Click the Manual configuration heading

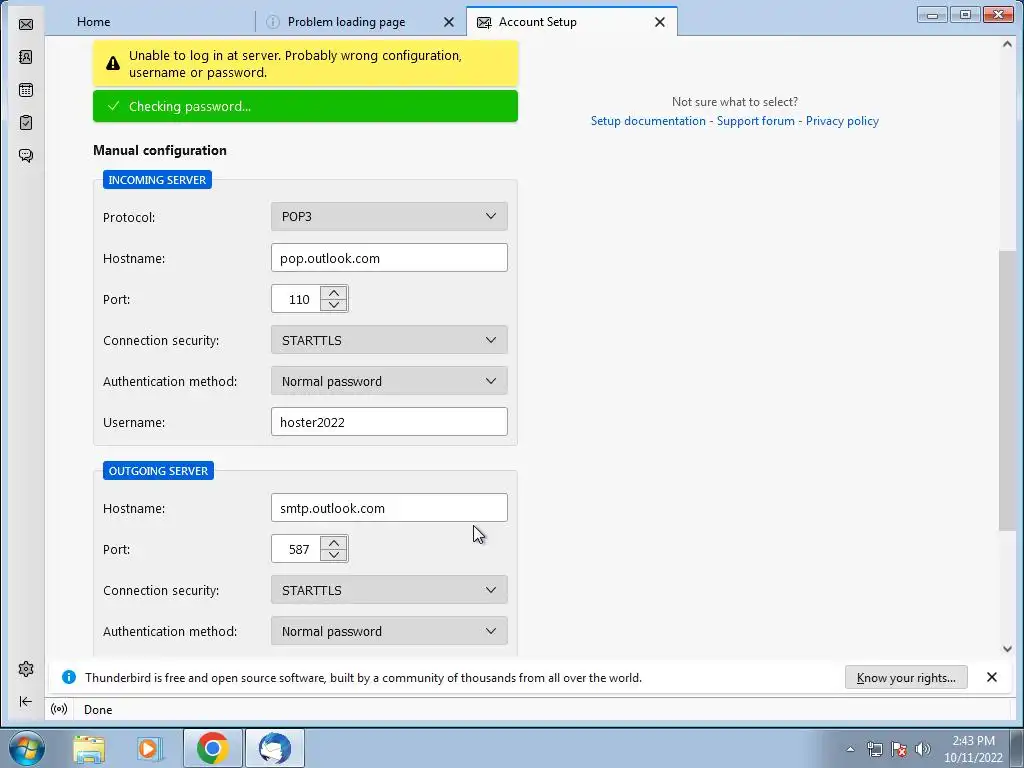tap(160, 150)
